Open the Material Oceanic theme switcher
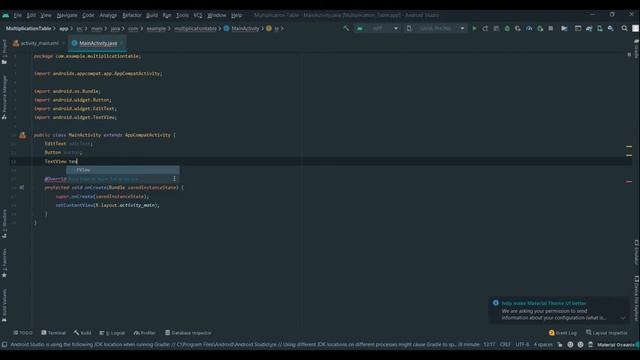640x360 pixels. tap(615, 344)
